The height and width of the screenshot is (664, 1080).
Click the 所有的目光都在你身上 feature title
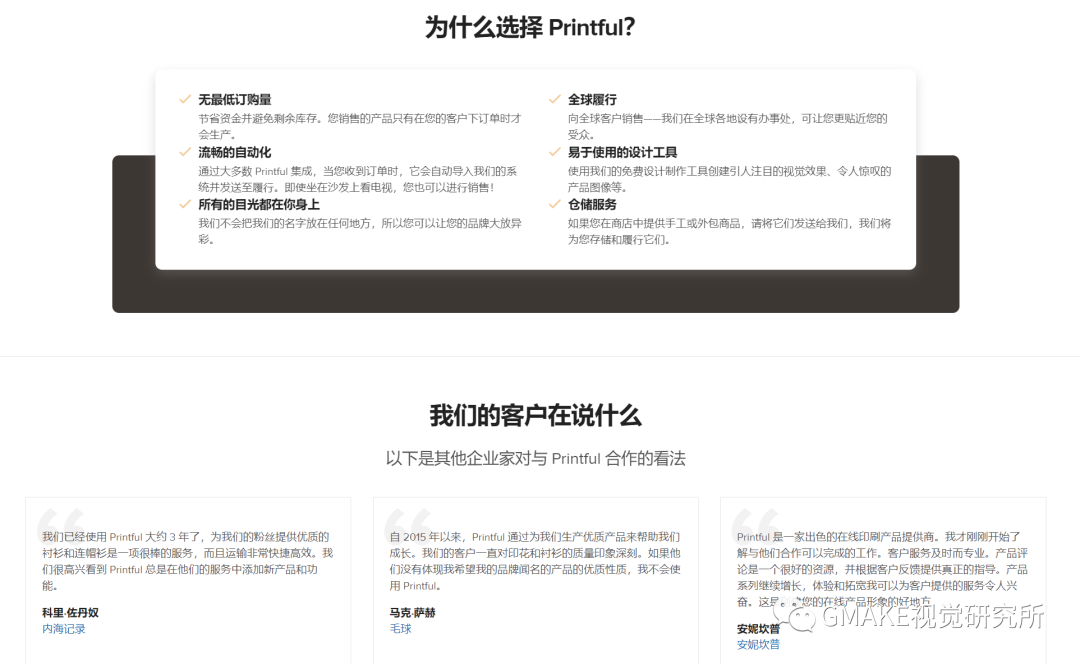(259, 205)
